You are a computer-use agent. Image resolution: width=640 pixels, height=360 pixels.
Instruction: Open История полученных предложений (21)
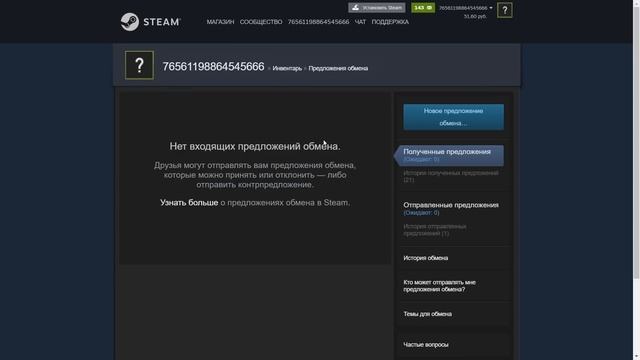(451, 176)
